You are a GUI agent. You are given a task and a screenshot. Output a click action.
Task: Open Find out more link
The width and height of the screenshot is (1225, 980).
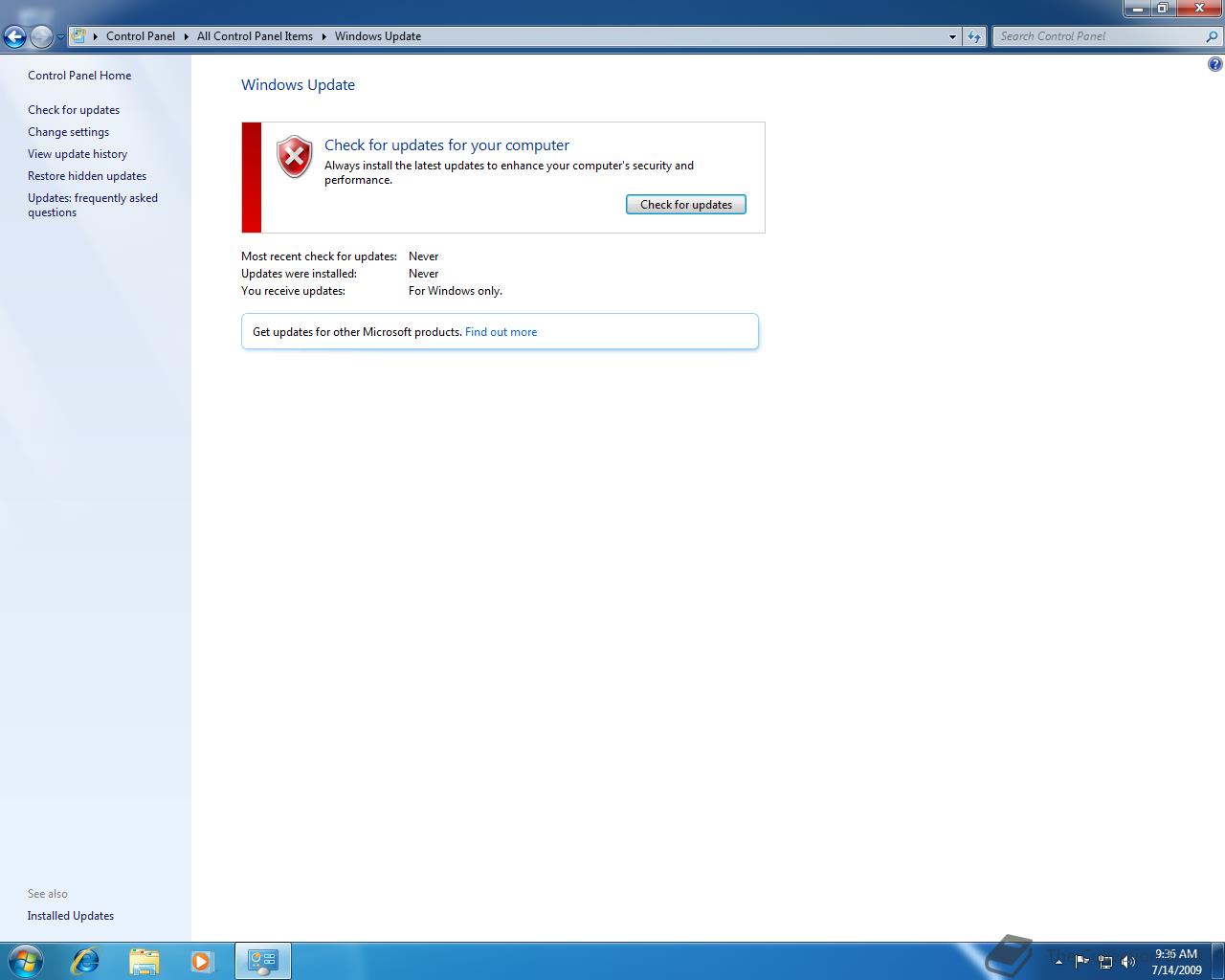(501, 332)
